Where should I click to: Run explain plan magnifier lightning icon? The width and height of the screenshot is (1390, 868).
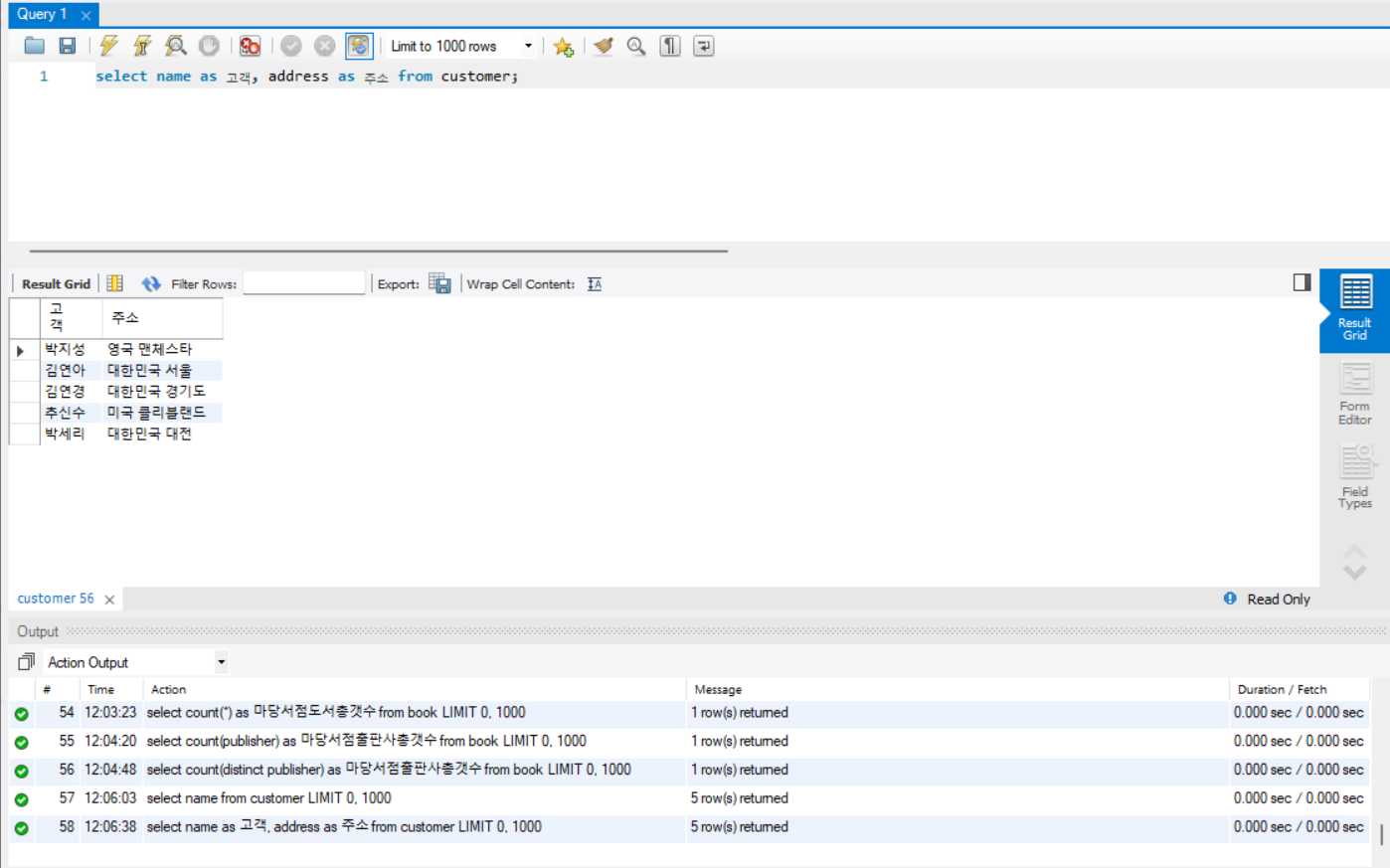tap(176, 46)
